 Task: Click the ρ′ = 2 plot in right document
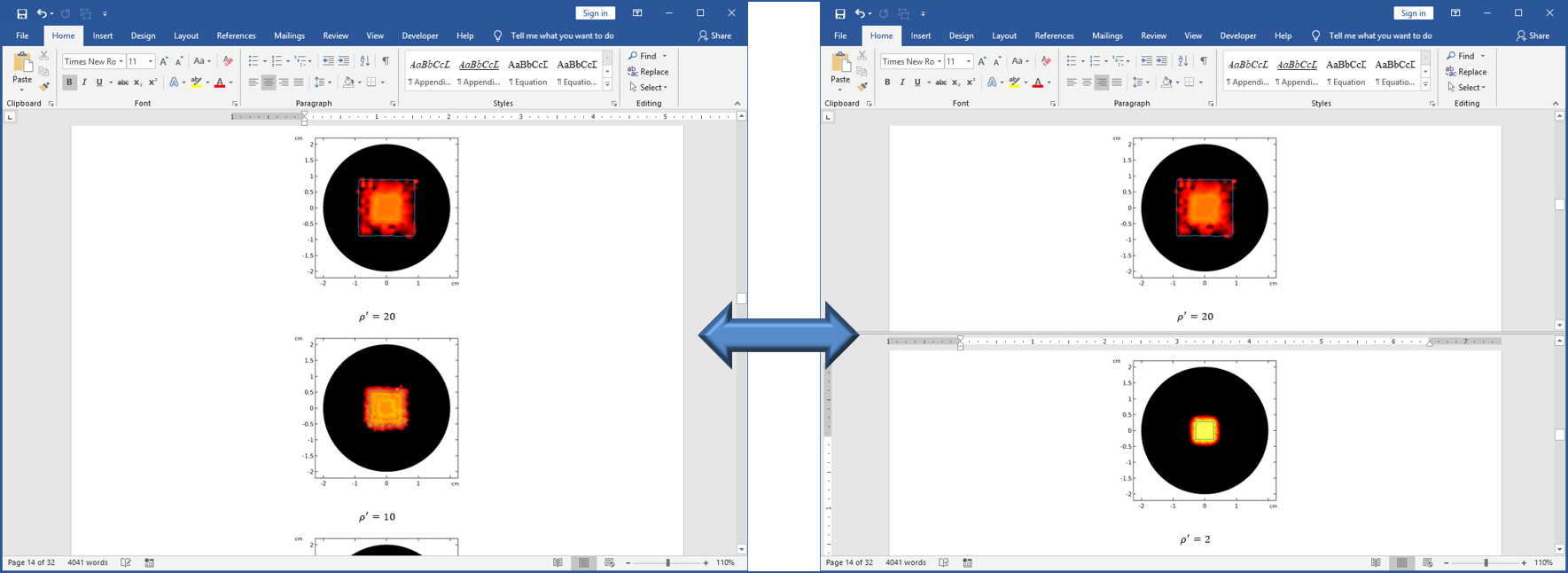pos(1197,434)
